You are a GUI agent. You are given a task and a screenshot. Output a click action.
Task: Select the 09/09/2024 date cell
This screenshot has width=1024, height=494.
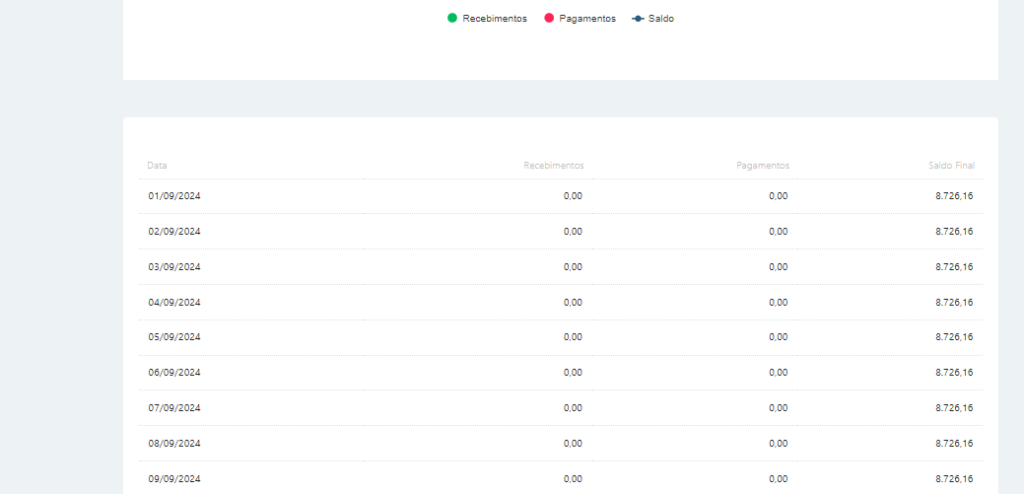click(x=175, y=478)
